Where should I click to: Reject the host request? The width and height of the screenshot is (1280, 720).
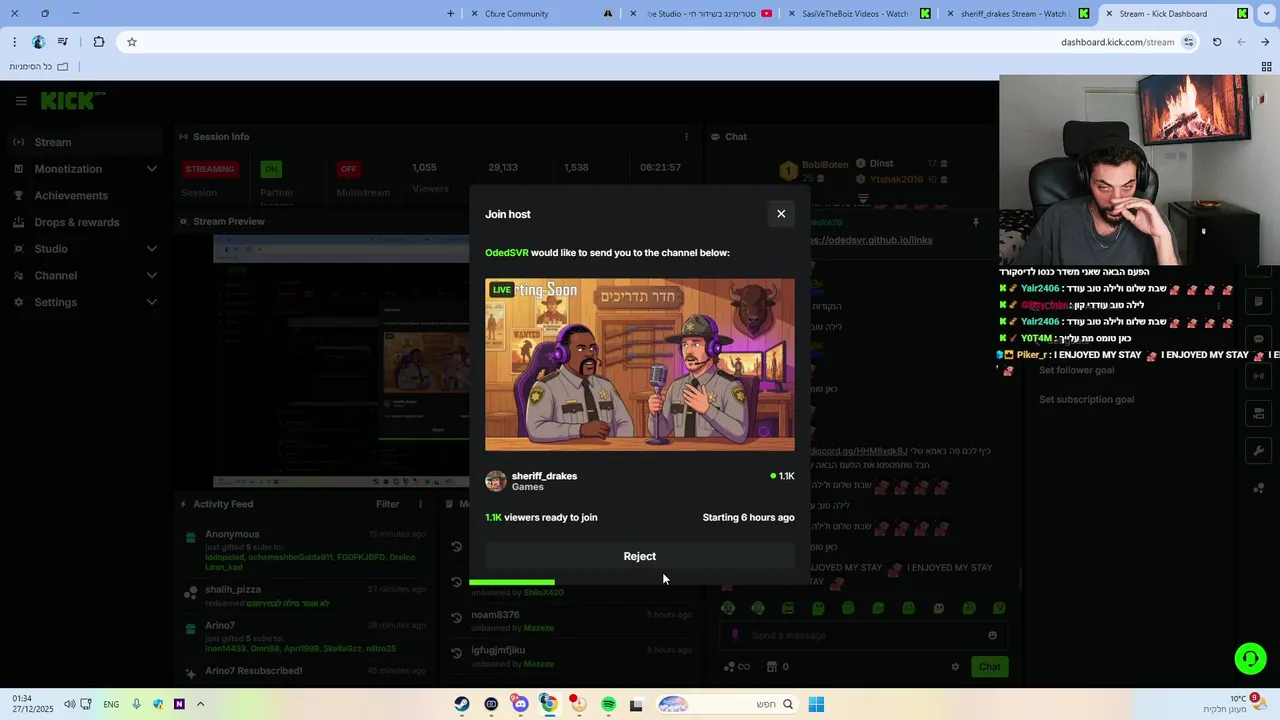coord(640,557)
